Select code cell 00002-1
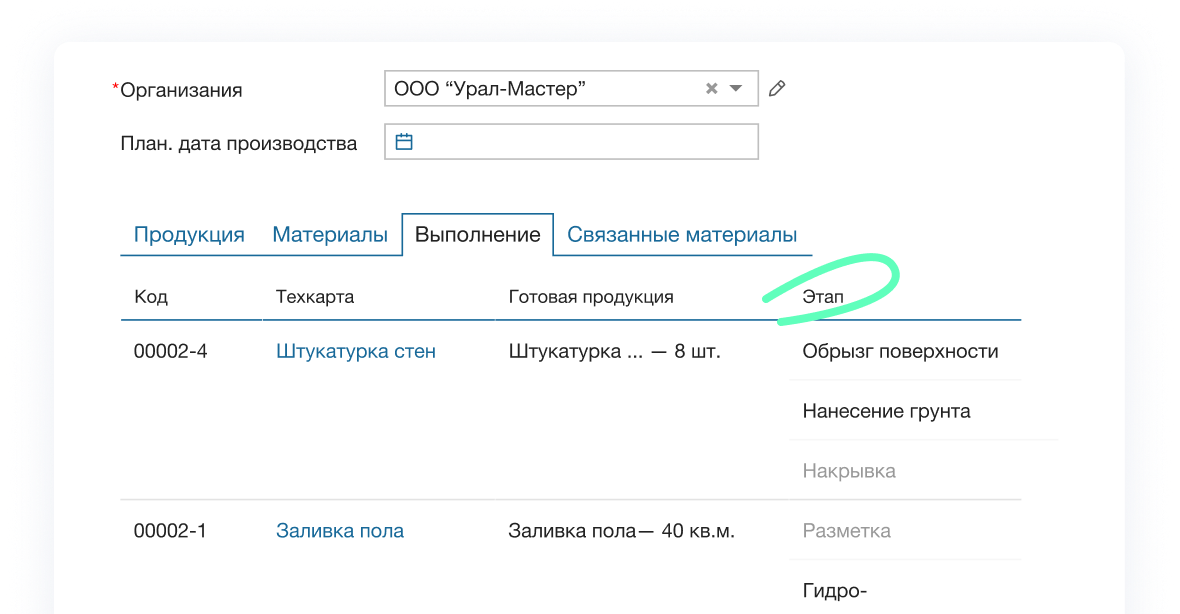The height and width of the screenshot is (614, 1180). point(170,531)
